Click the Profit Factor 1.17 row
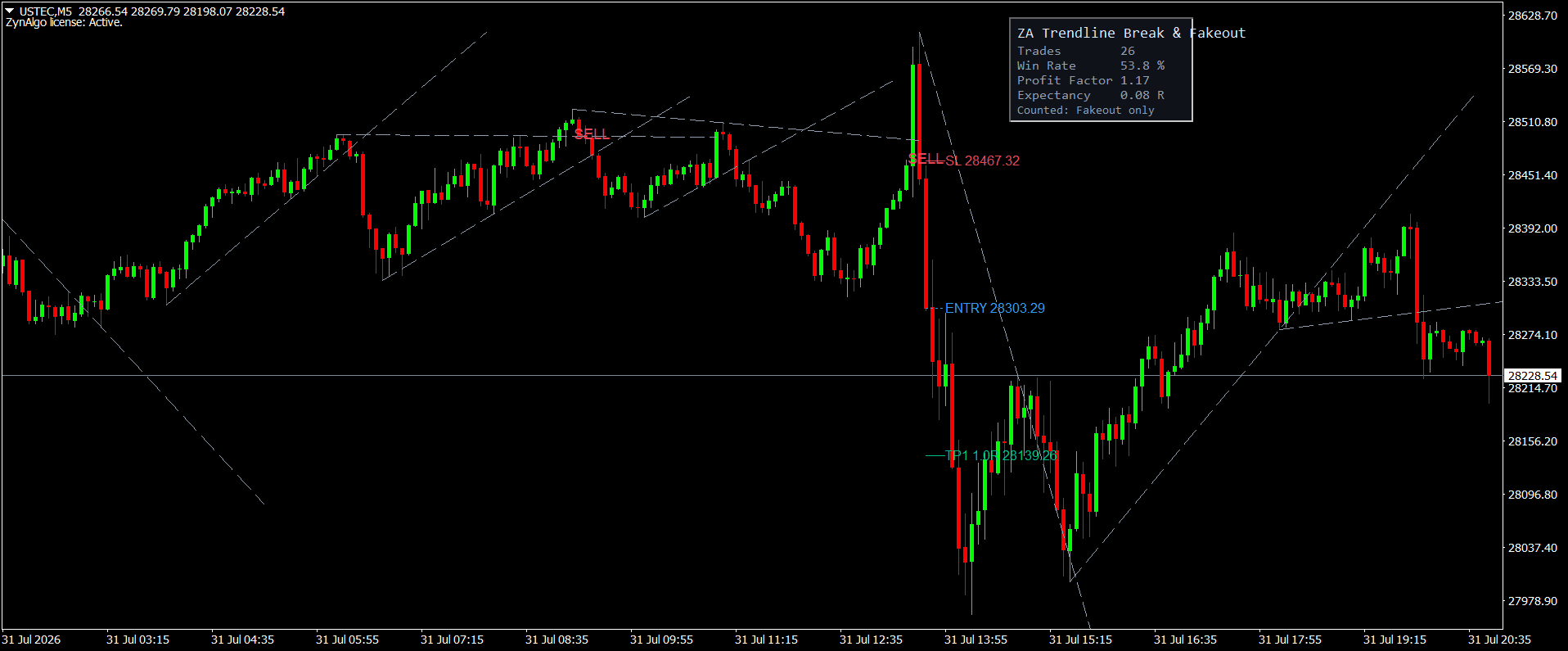1568x651 pixels. point(1084,80)
